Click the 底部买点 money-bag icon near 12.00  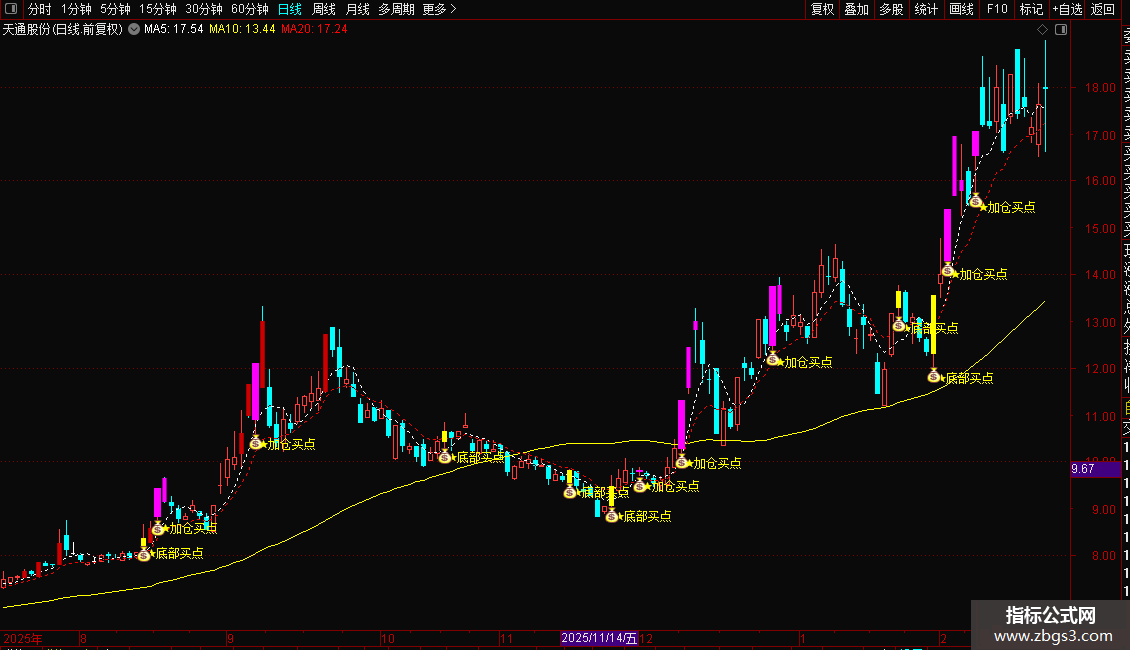(x=934, y=376)
